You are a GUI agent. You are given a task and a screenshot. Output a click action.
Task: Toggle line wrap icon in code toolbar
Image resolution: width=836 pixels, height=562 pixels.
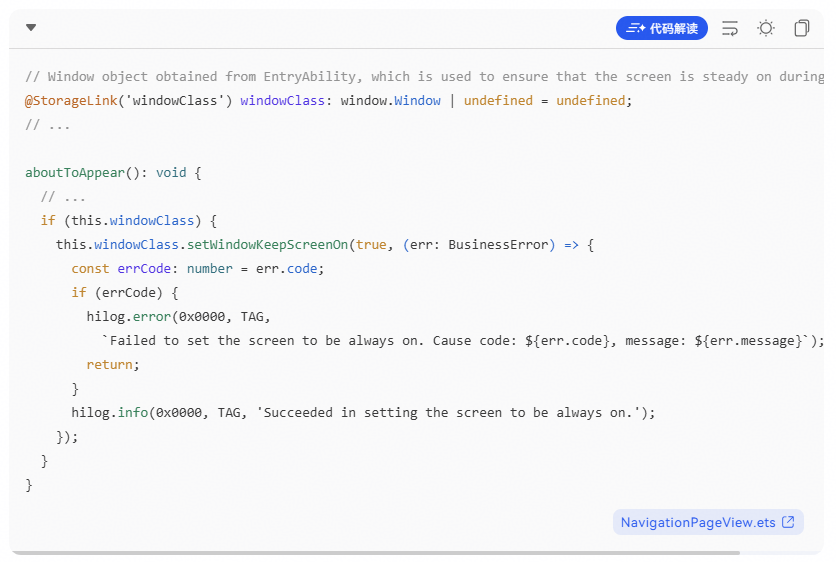[730, 28]
